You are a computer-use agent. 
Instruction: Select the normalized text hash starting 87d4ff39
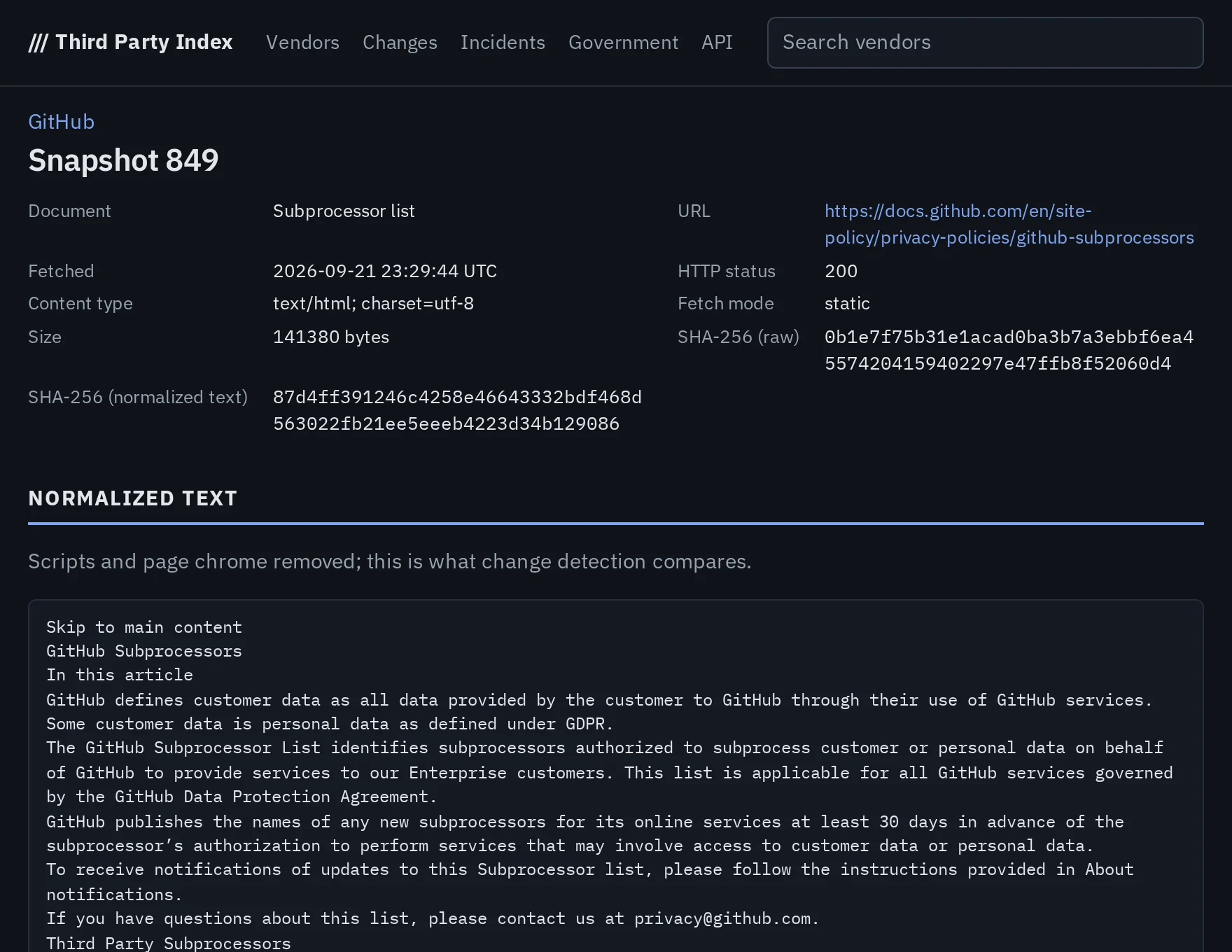pos(457,410)
